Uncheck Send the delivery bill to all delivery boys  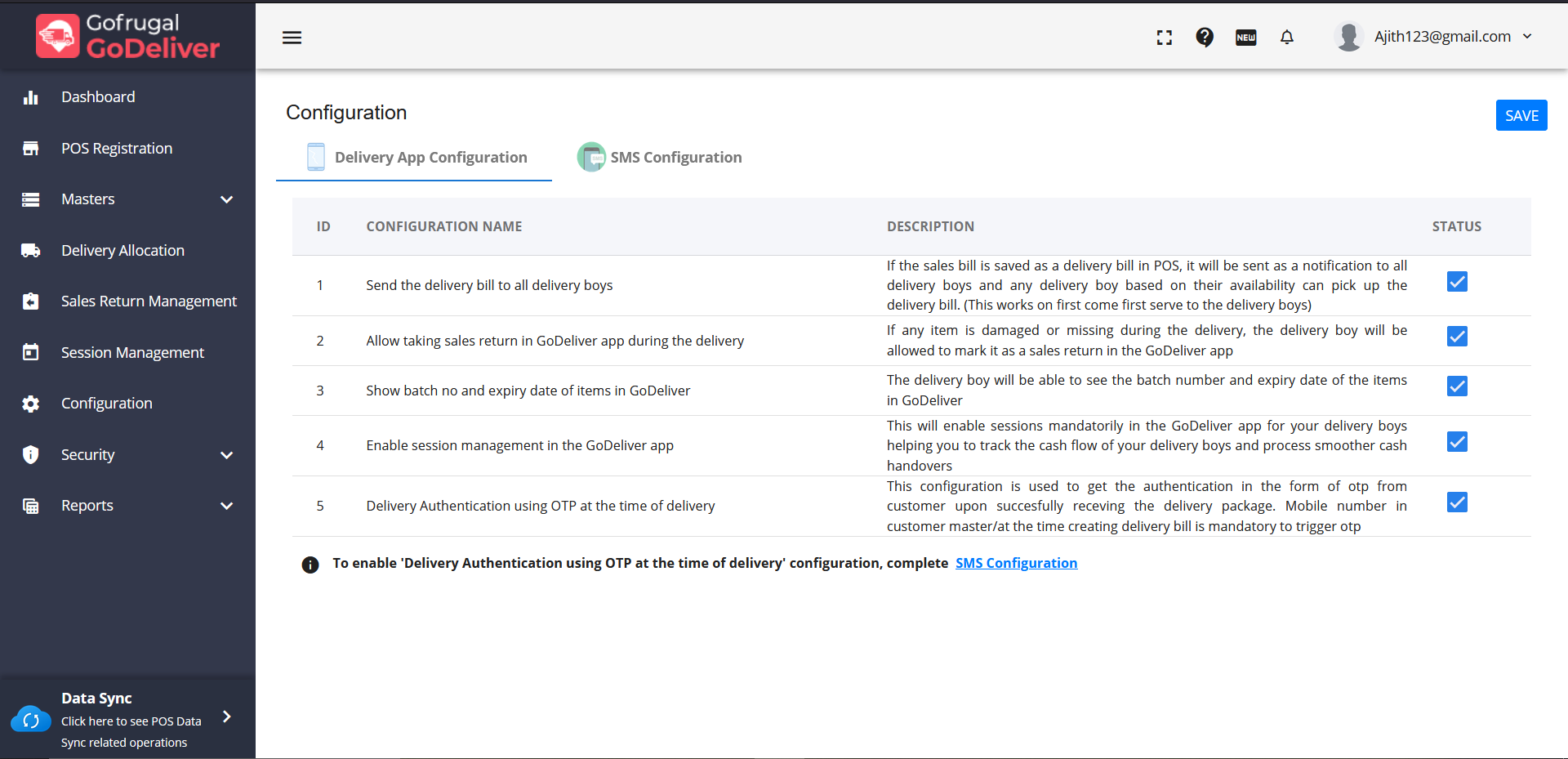pos(1457,282)
